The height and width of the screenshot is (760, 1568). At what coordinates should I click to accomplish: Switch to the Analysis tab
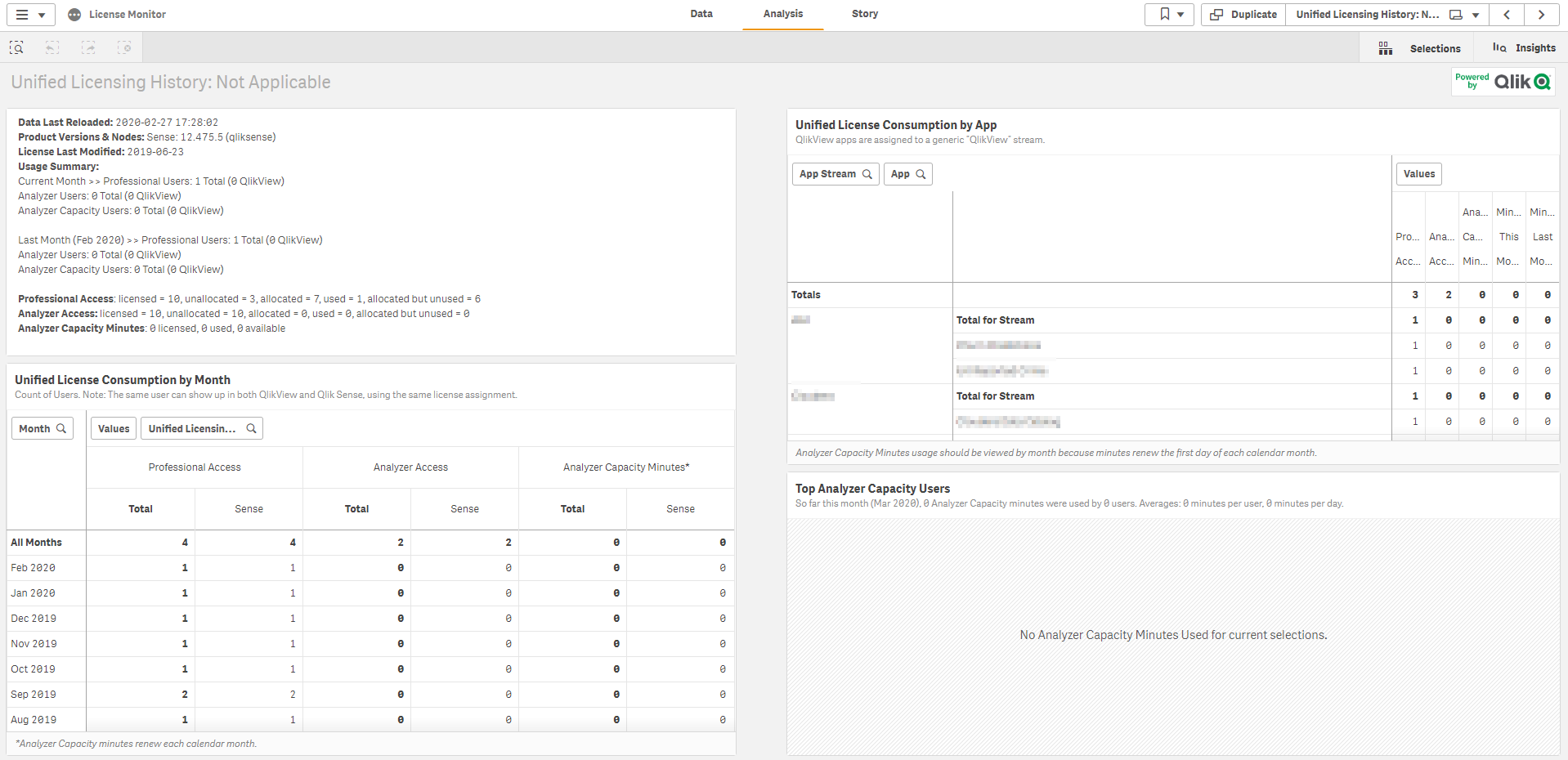783,14
